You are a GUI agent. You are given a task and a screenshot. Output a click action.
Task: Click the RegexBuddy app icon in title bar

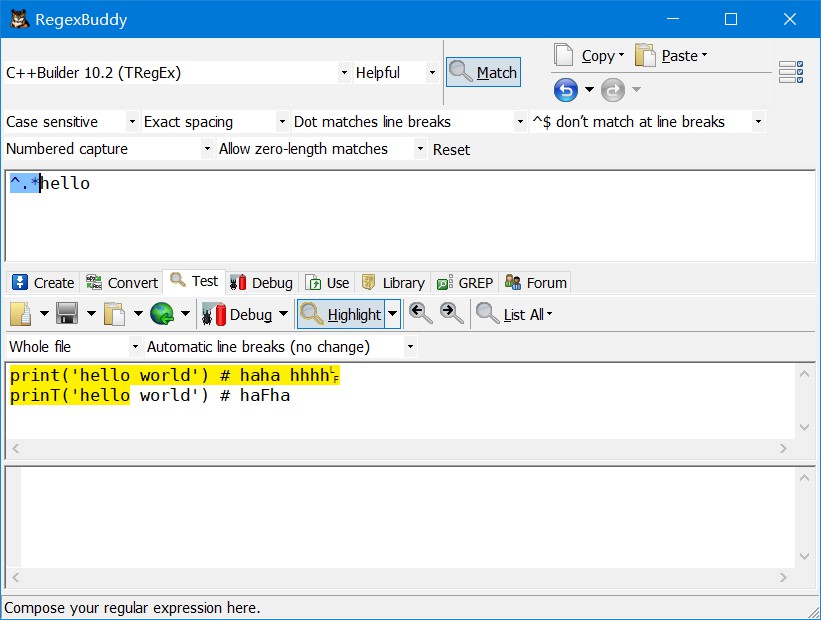click(x=19, y=19)
